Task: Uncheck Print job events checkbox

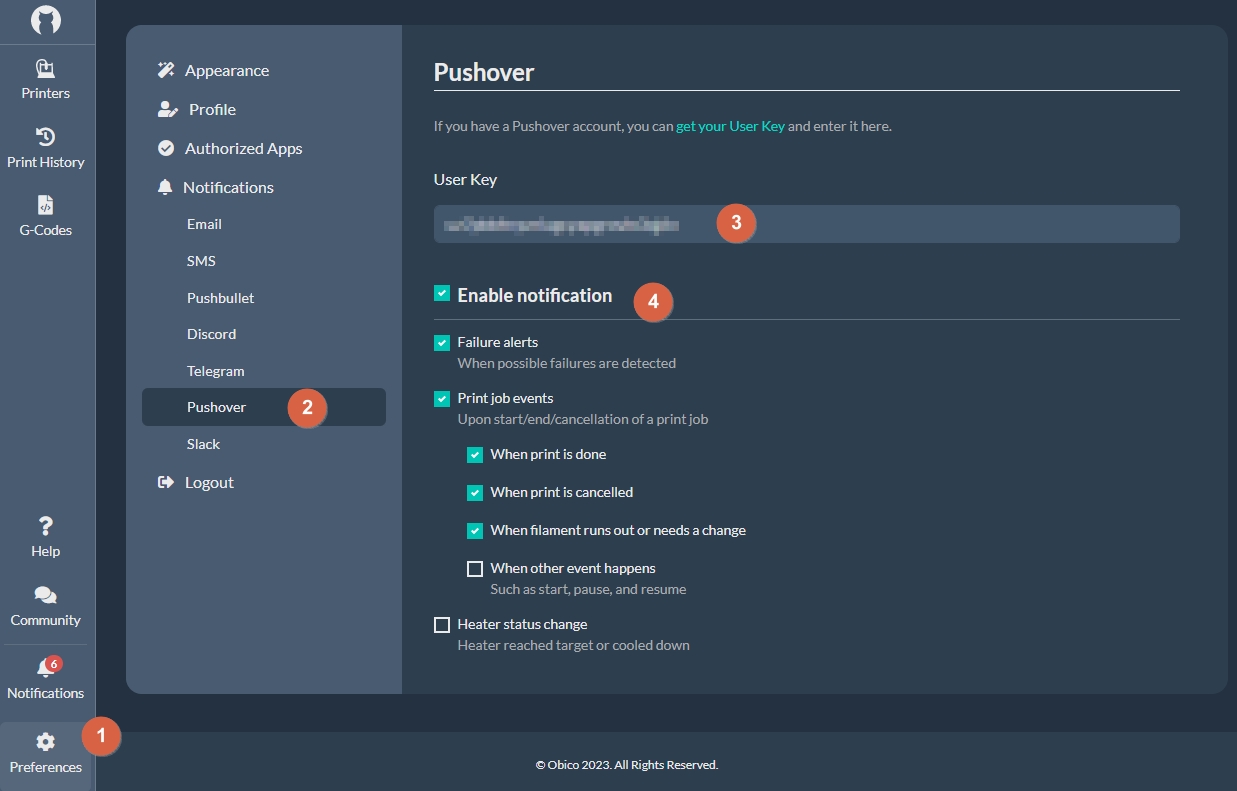Action: point(442,399)
